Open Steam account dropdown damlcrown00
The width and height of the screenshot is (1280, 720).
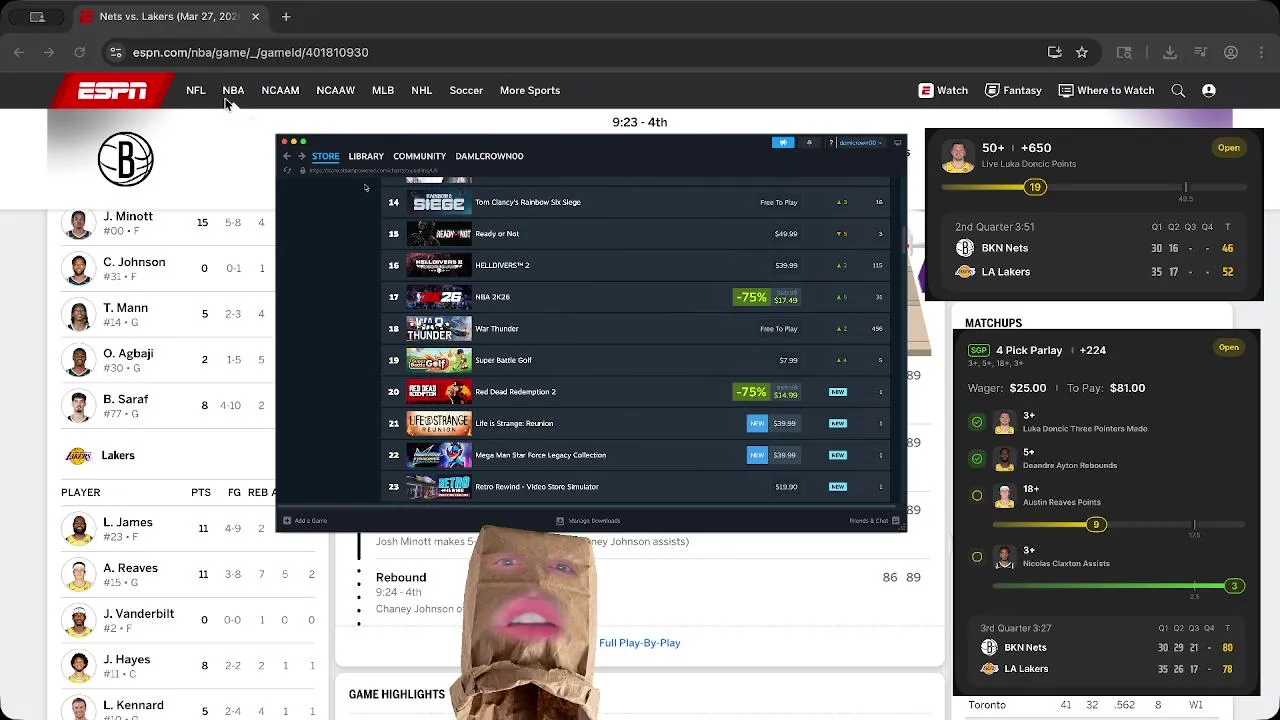point(859,143)
